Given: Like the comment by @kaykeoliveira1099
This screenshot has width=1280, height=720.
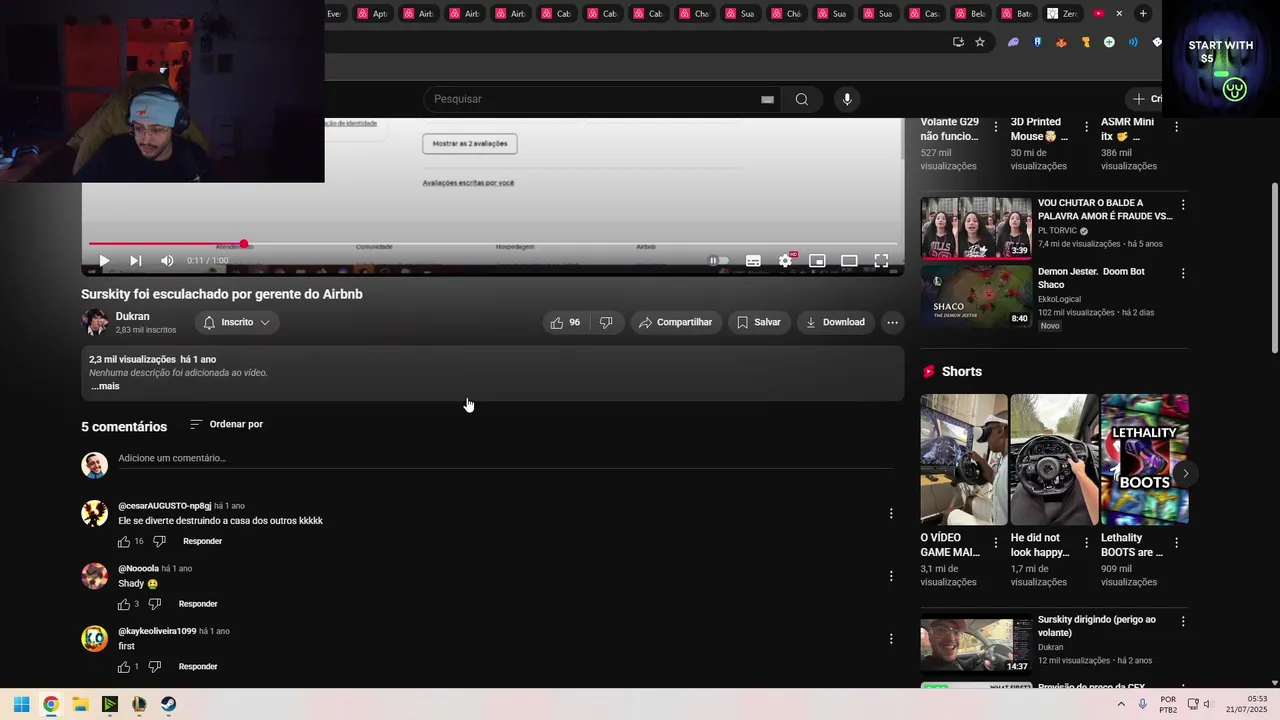Looking at the screenshot, I should pyautogui.click(x=124, y=667).
